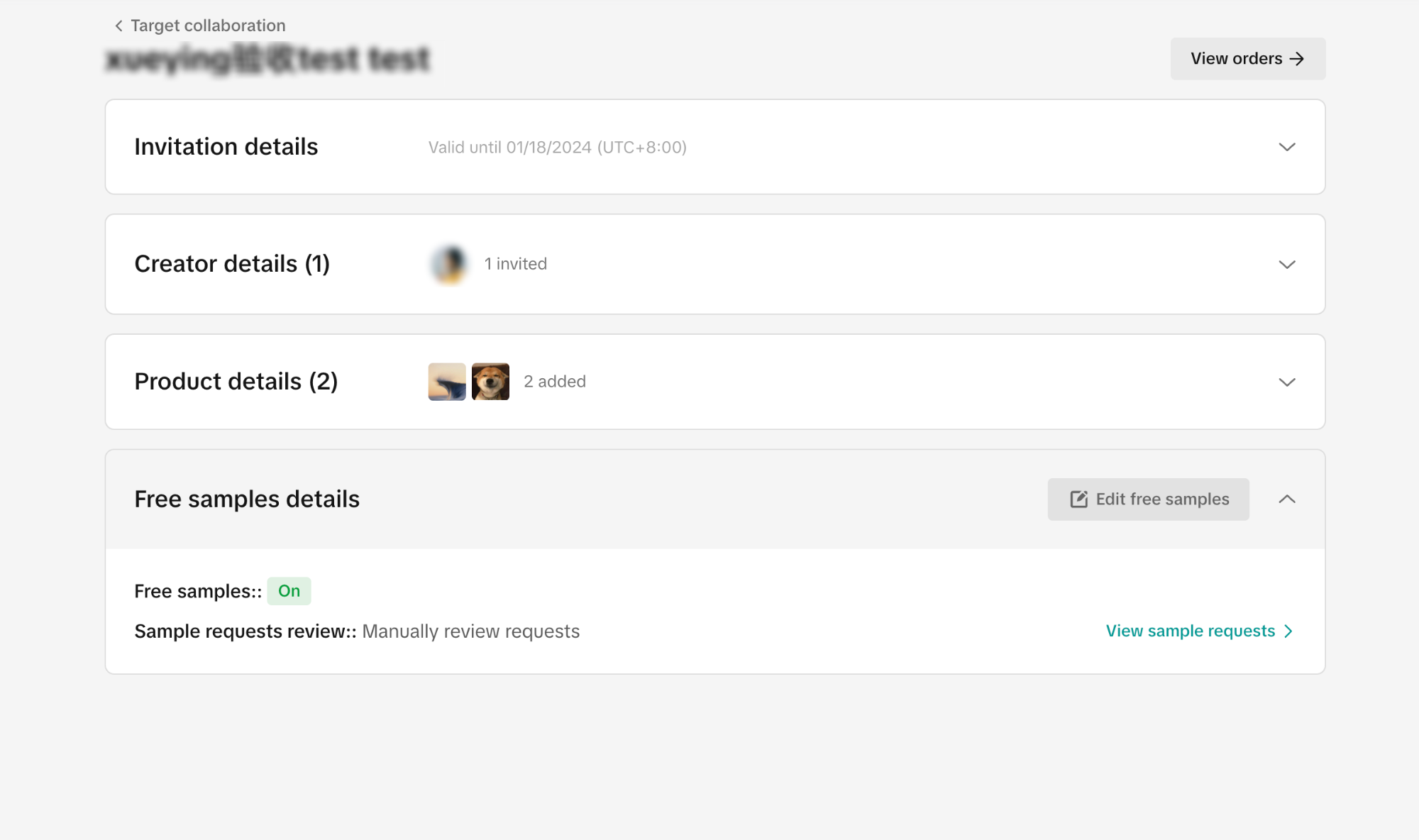The width and height of the screenshot is (1419, 840).
Task: Click the arrow icon in View orders
Action: click(x=1297, y=59)
